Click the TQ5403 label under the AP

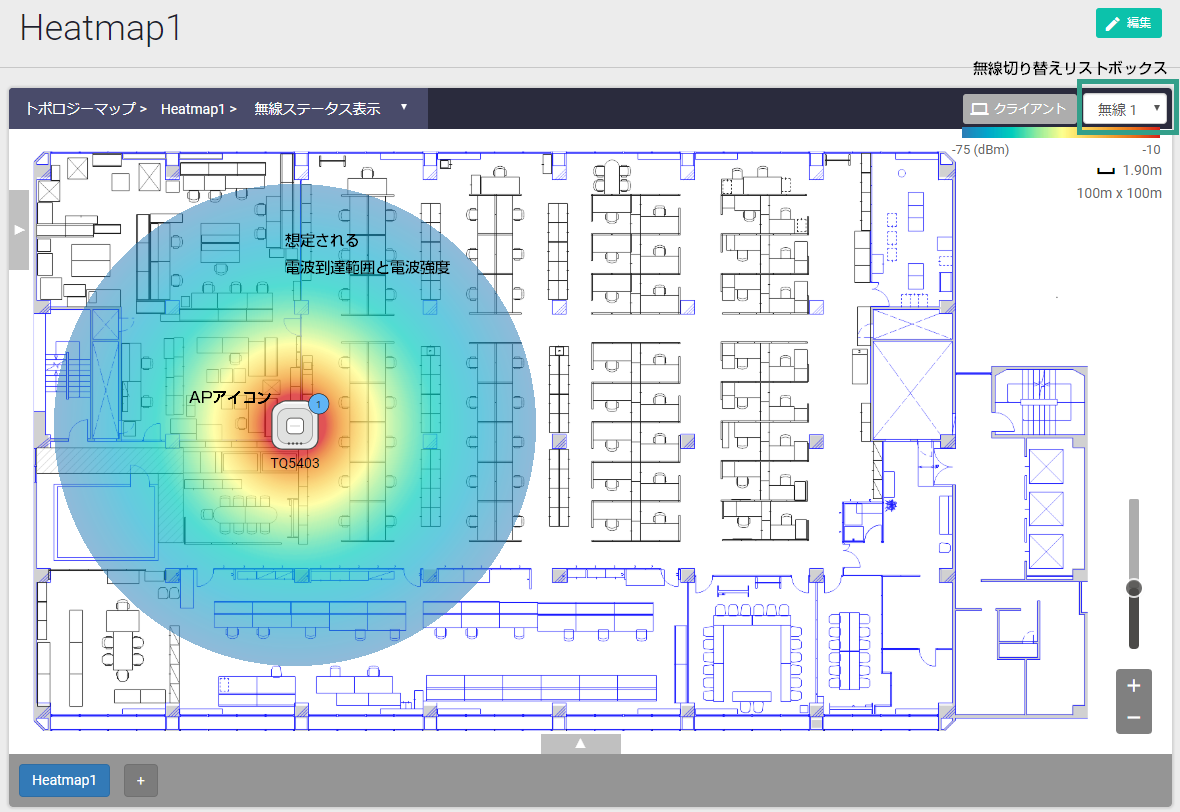point(295,464)
